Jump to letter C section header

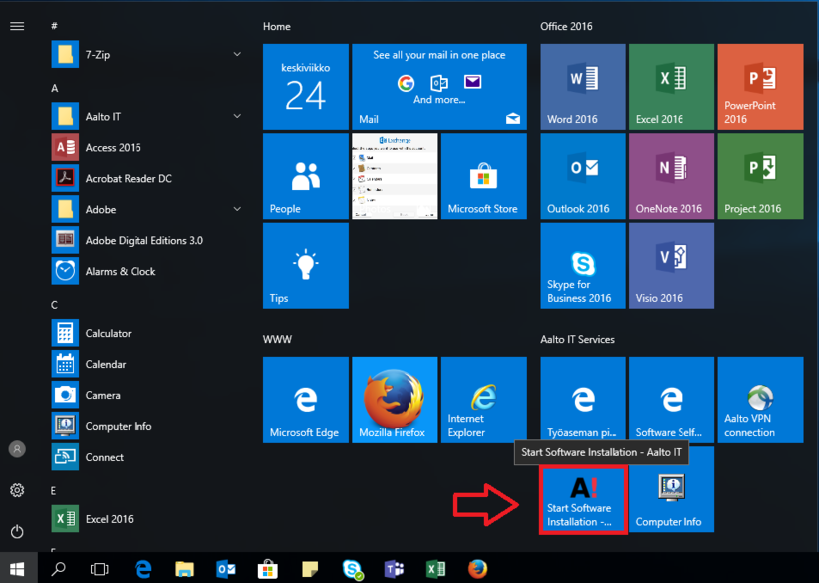coord(55,304)
